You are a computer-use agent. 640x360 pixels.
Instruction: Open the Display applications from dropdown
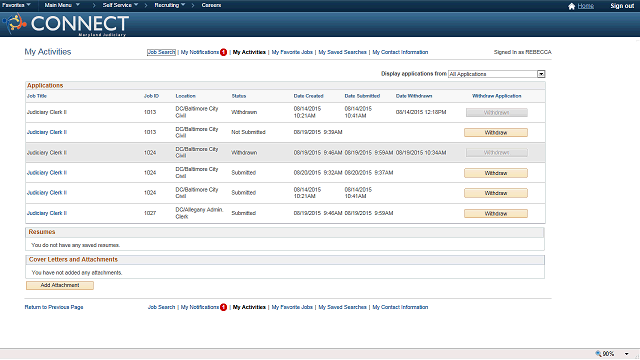(497, 74)
